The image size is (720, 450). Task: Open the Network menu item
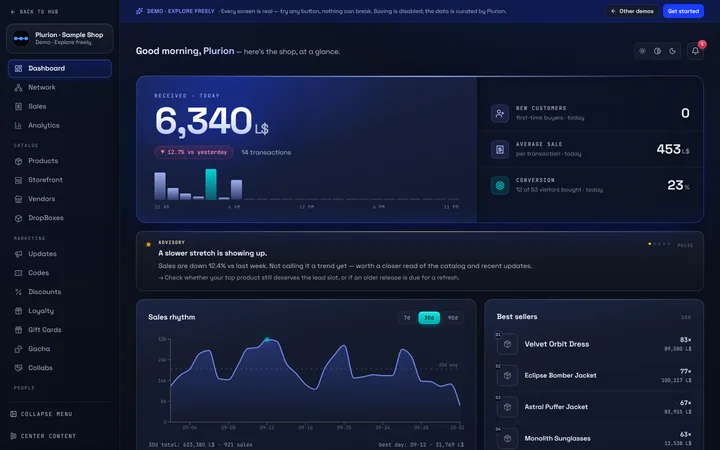tap(60, 87)
